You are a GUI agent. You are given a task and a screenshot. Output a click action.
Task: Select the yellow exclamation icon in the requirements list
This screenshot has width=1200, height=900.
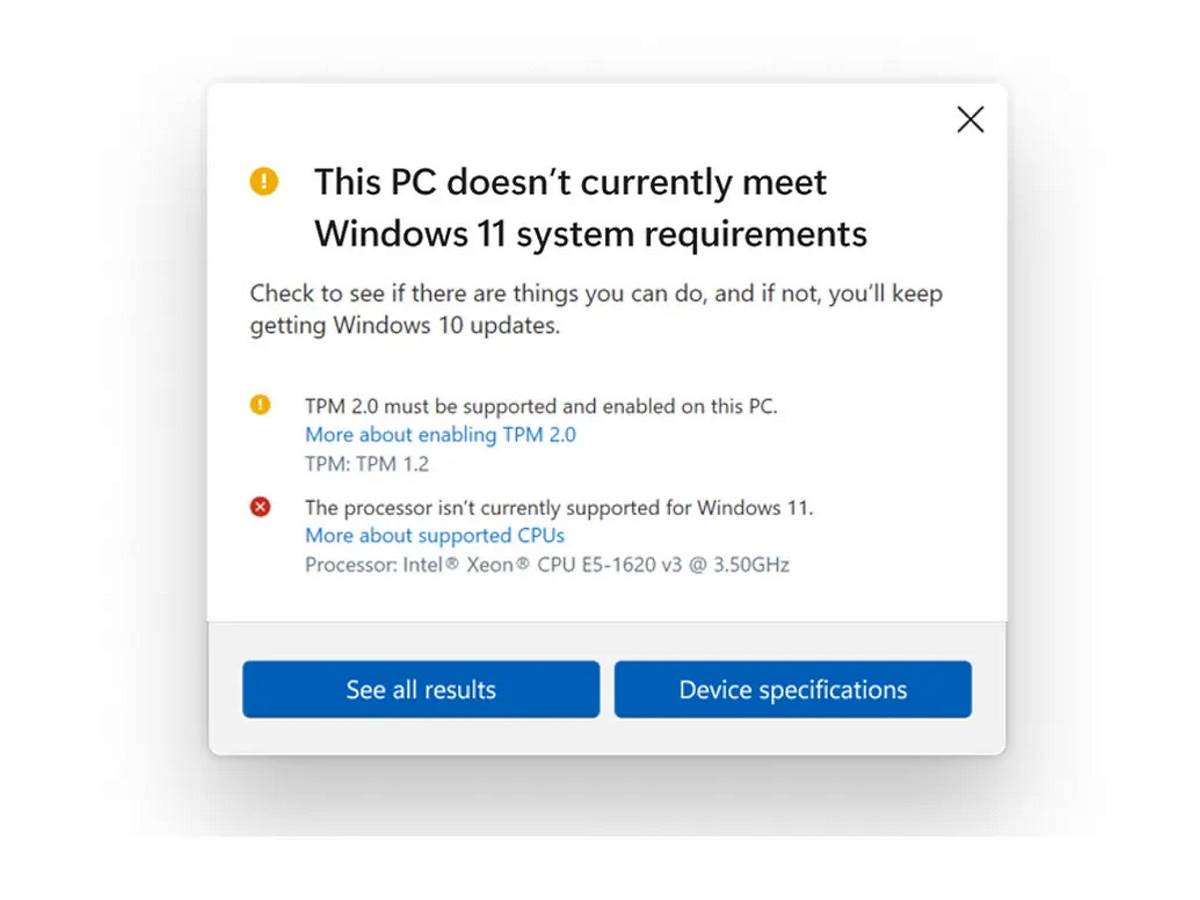[260, 405]
